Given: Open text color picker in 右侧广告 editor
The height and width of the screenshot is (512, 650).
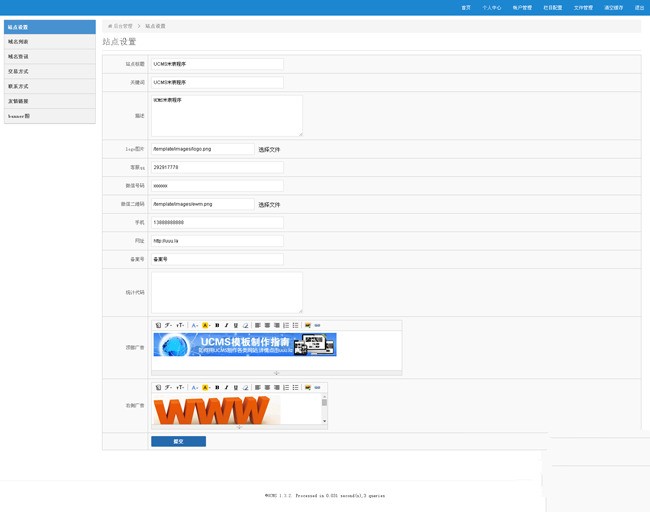Looking at the screenshot, I should coord(194,387).
